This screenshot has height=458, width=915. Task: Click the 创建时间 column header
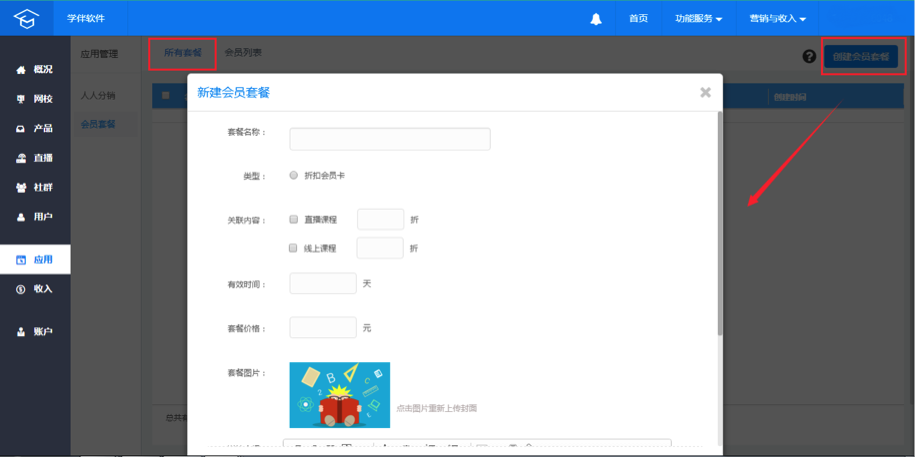point(790,97)
